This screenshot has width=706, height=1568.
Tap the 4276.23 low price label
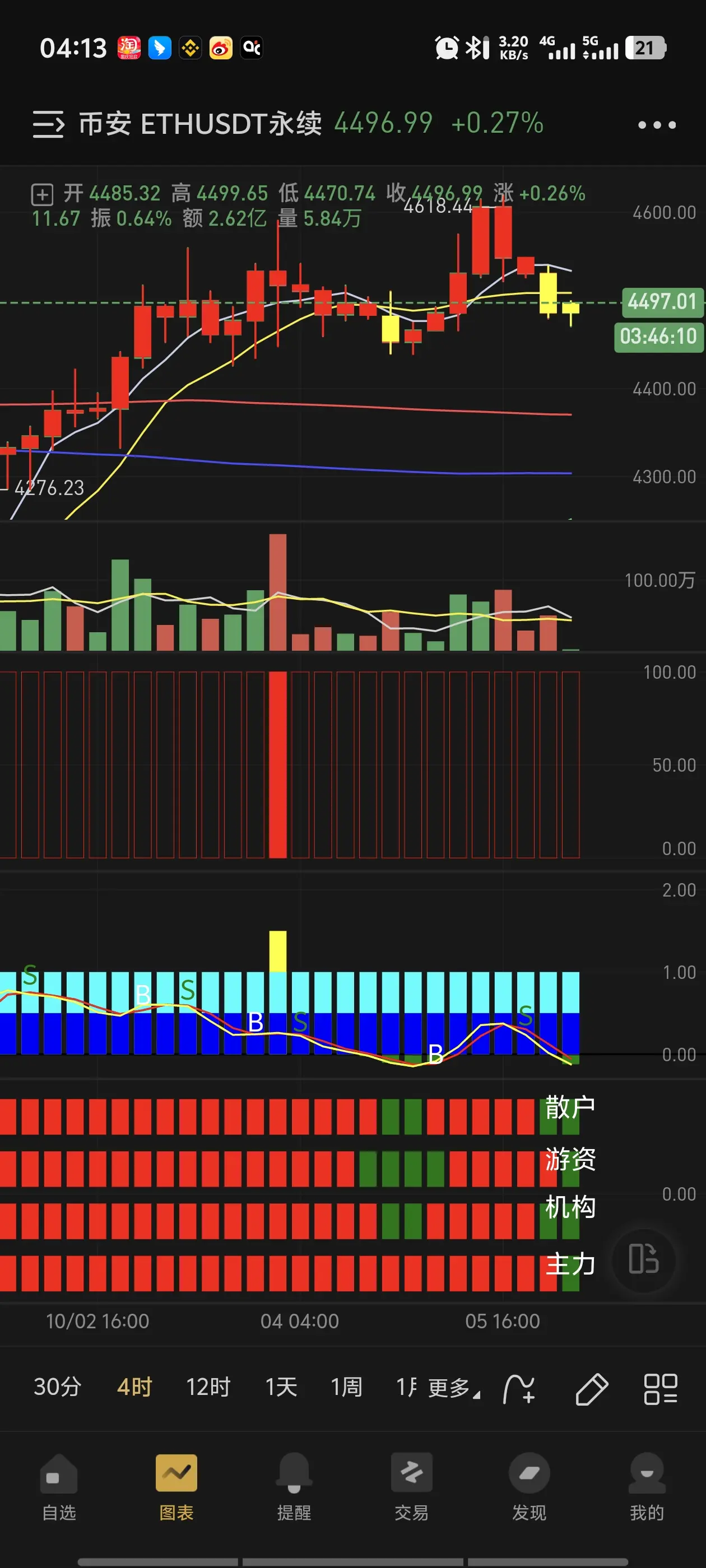[49, 488]
